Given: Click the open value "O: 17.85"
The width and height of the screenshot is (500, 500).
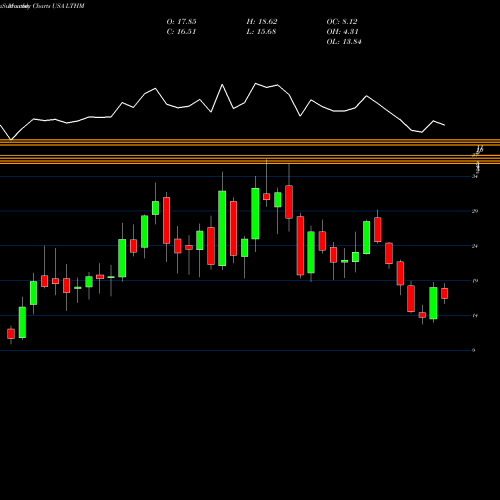Looking at the screenshot, I should pos(181,22).
